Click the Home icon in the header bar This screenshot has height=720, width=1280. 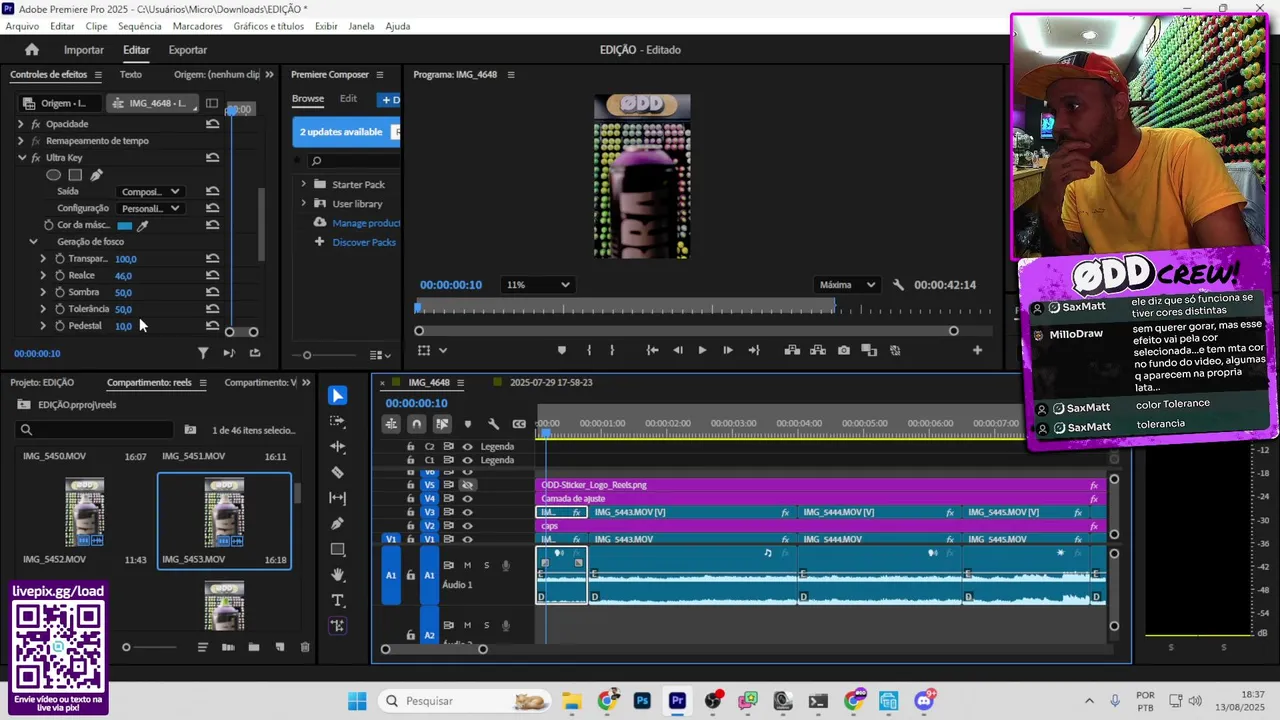32,49
